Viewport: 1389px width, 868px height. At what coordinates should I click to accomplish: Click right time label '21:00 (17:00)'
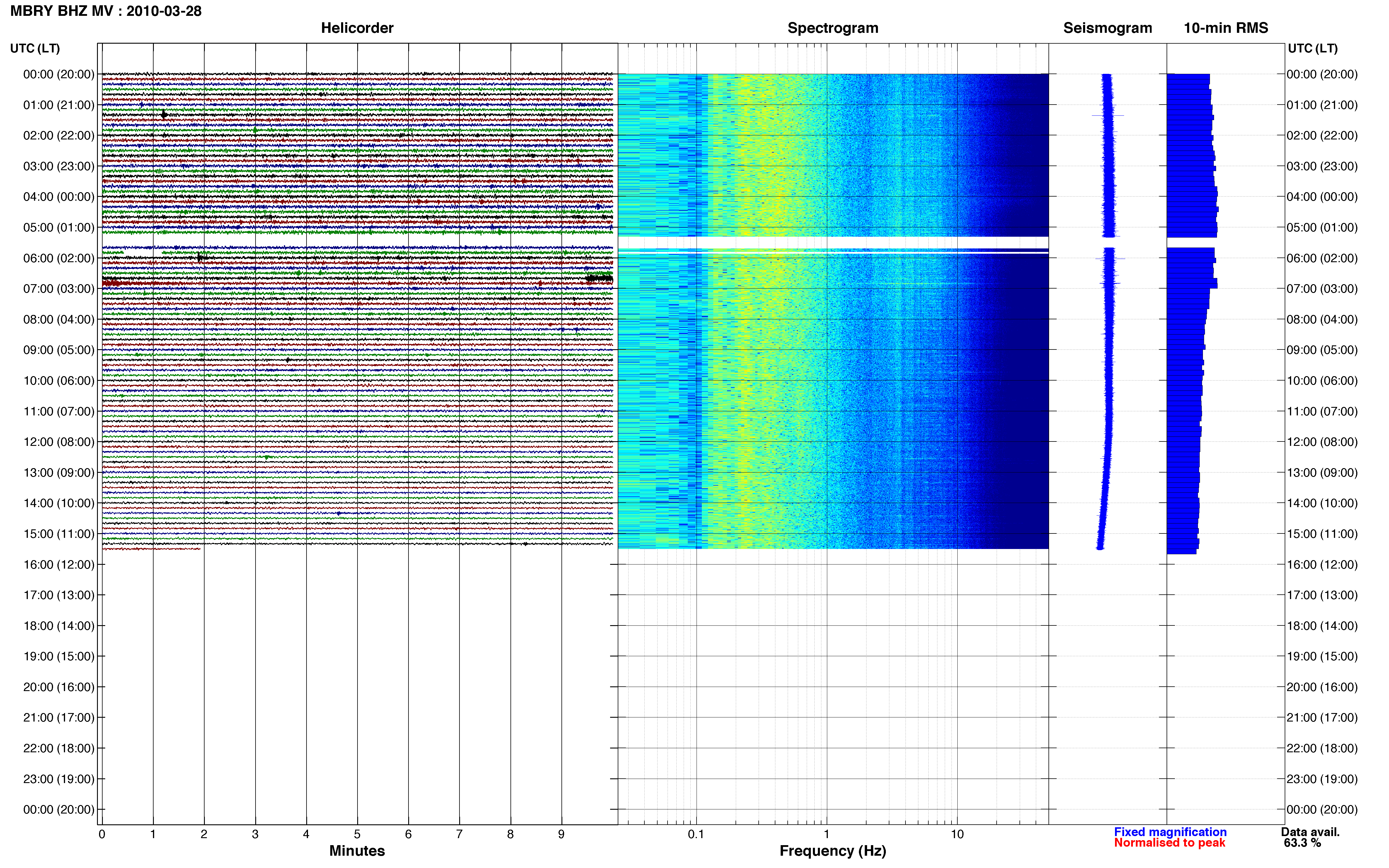pyautogui.click(x=1322, y=718)
